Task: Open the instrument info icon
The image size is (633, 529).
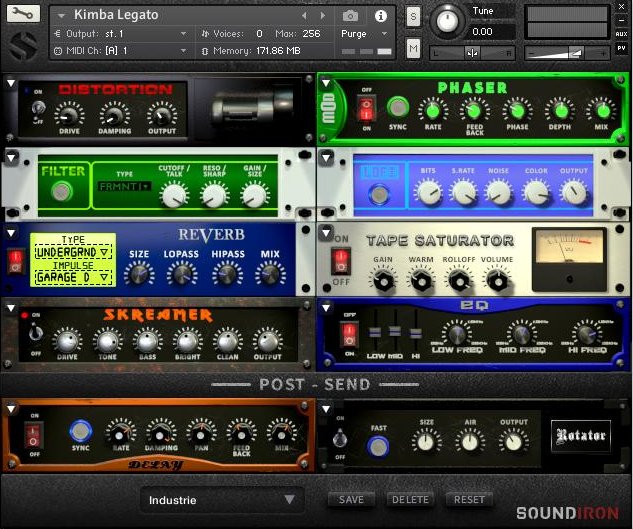Action: [x=380, y=16]
